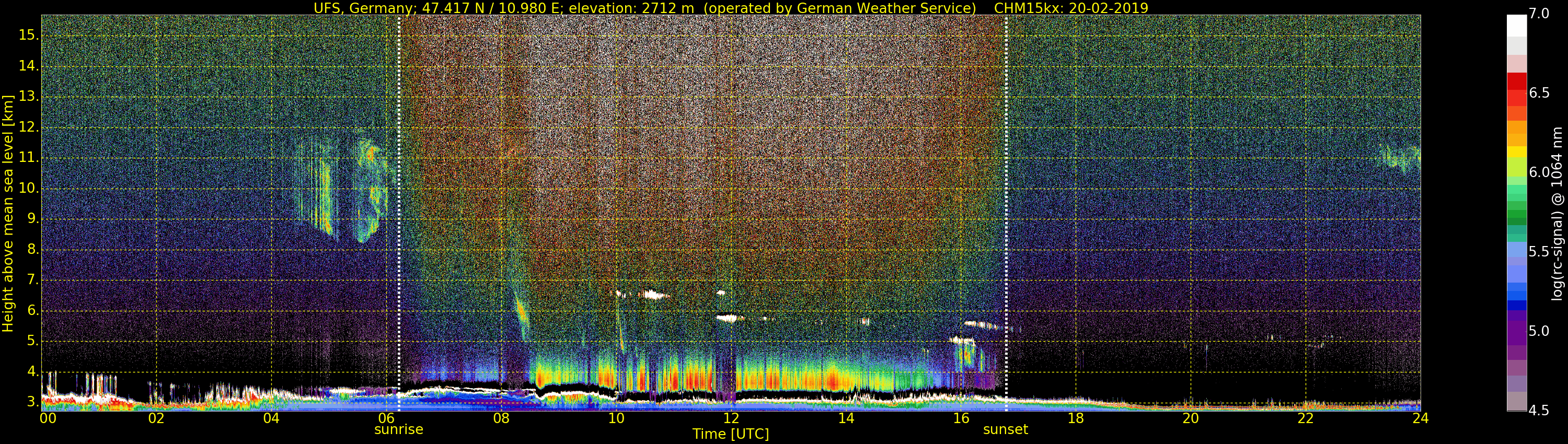This screenshot has width=1568, height=444.
Task: Click the height tick label '6.'
Action: 33,311
